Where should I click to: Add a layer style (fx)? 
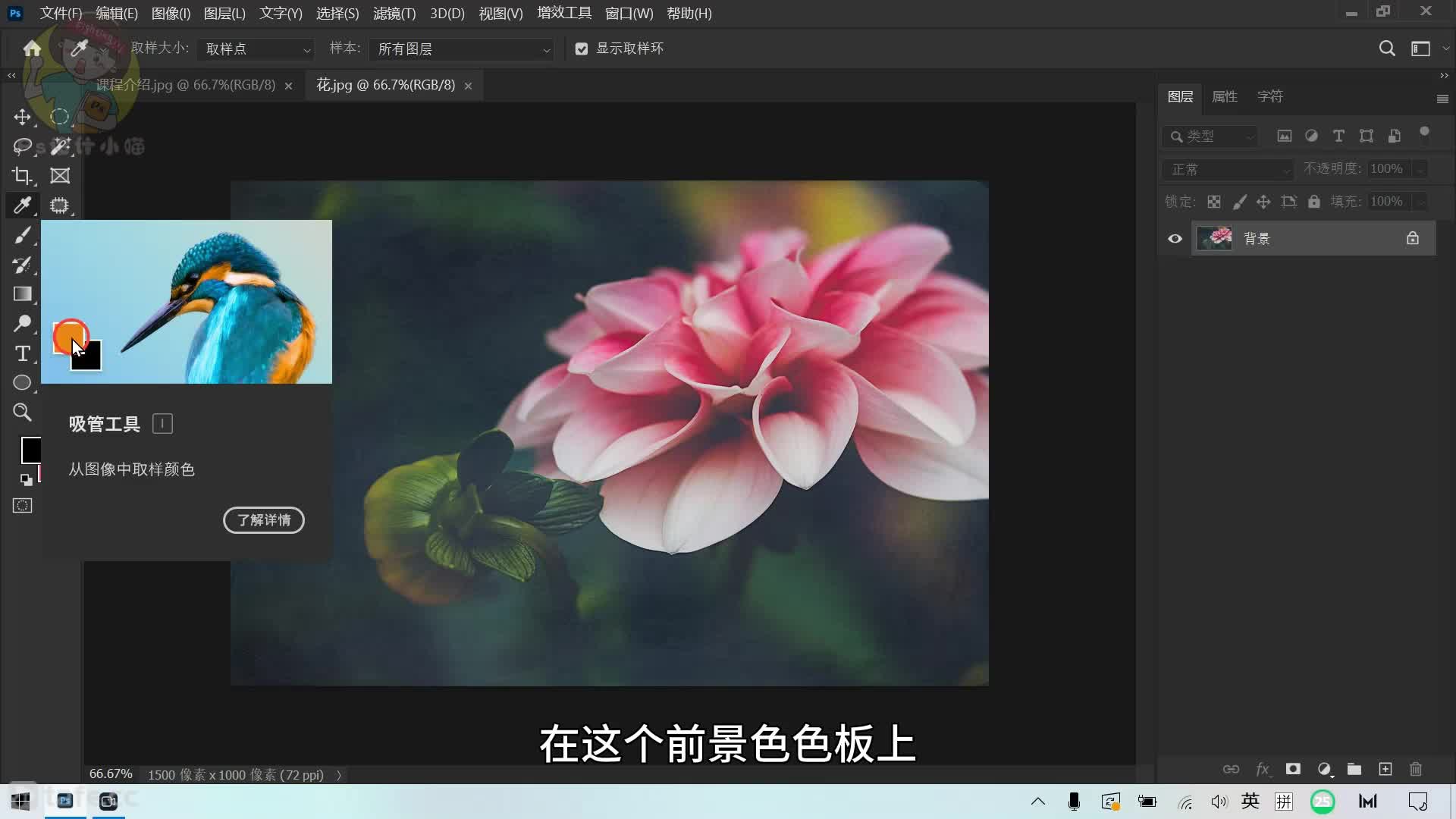pyautogui.click(x=1263, y=769)
